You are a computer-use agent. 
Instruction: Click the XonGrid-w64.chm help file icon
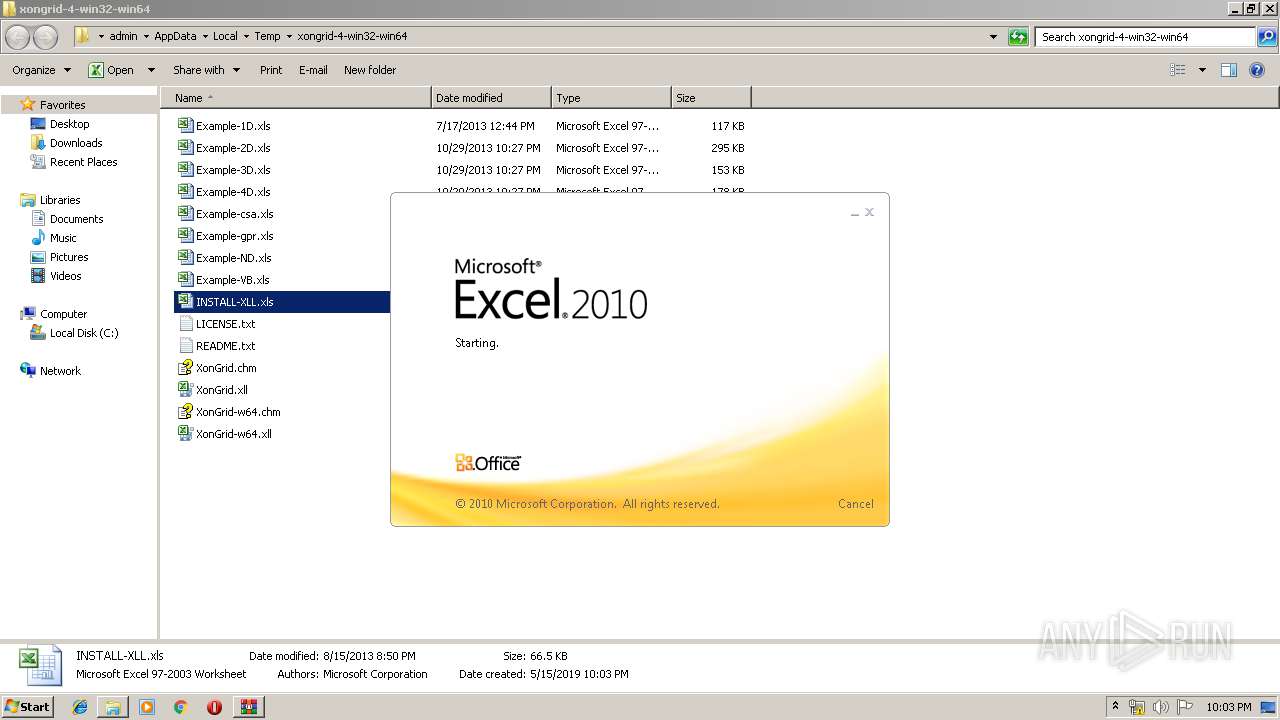185,411
